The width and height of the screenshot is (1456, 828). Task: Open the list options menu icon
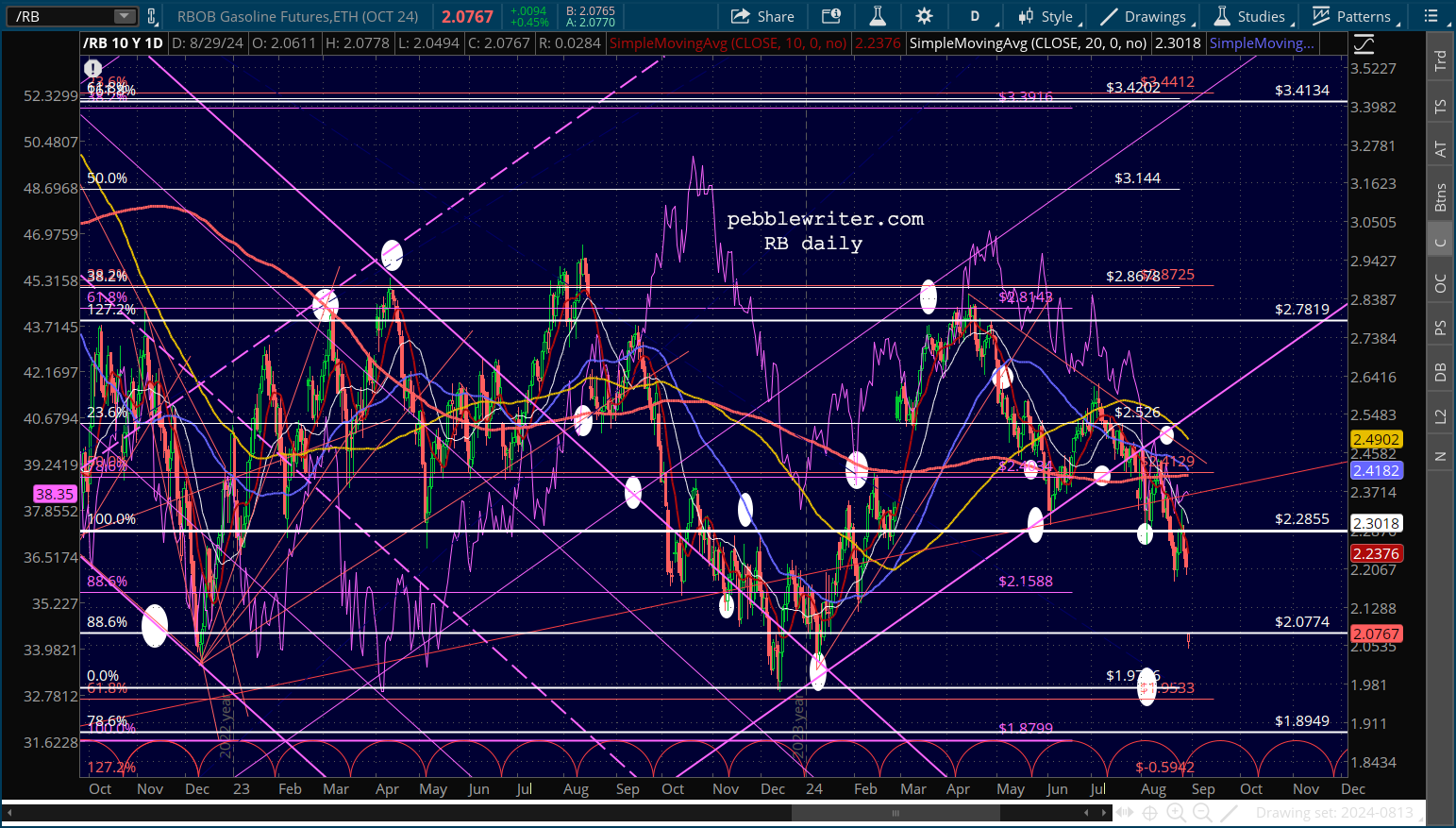point(1431,16)
